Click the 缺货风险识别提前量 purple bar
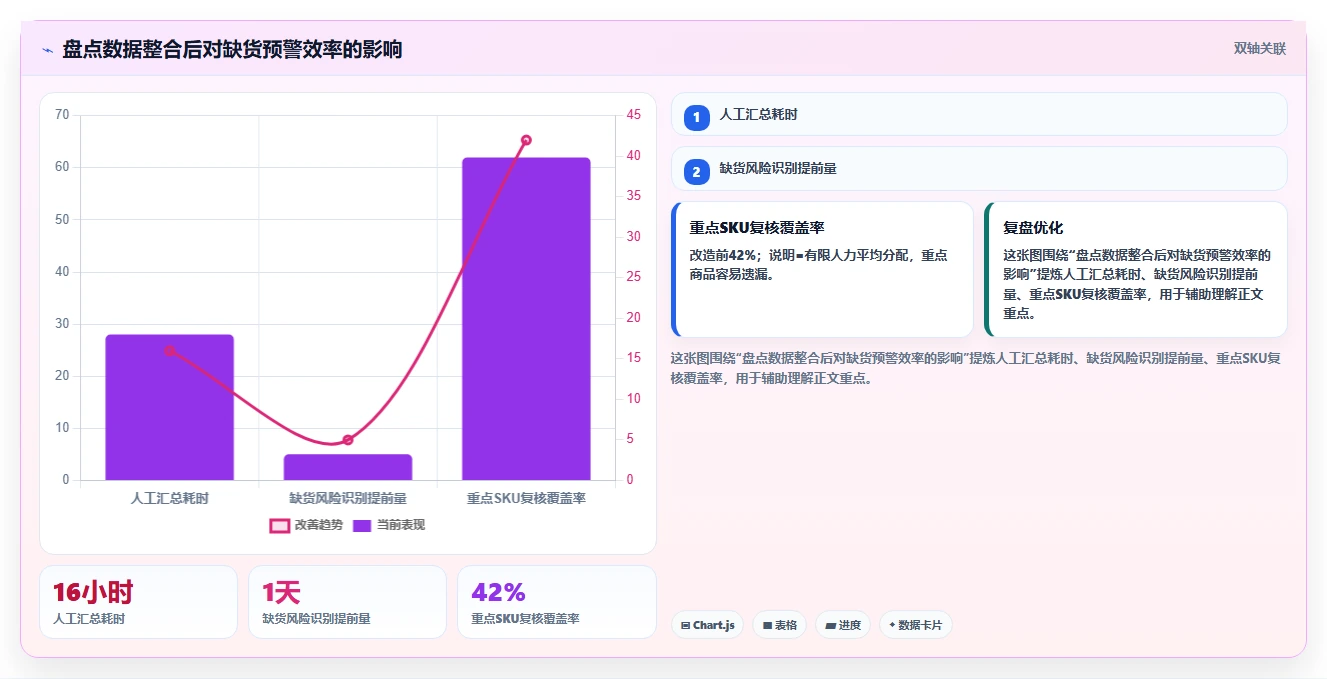The height and width of the screenshot is (679, 1327). [x=348, y=467]
